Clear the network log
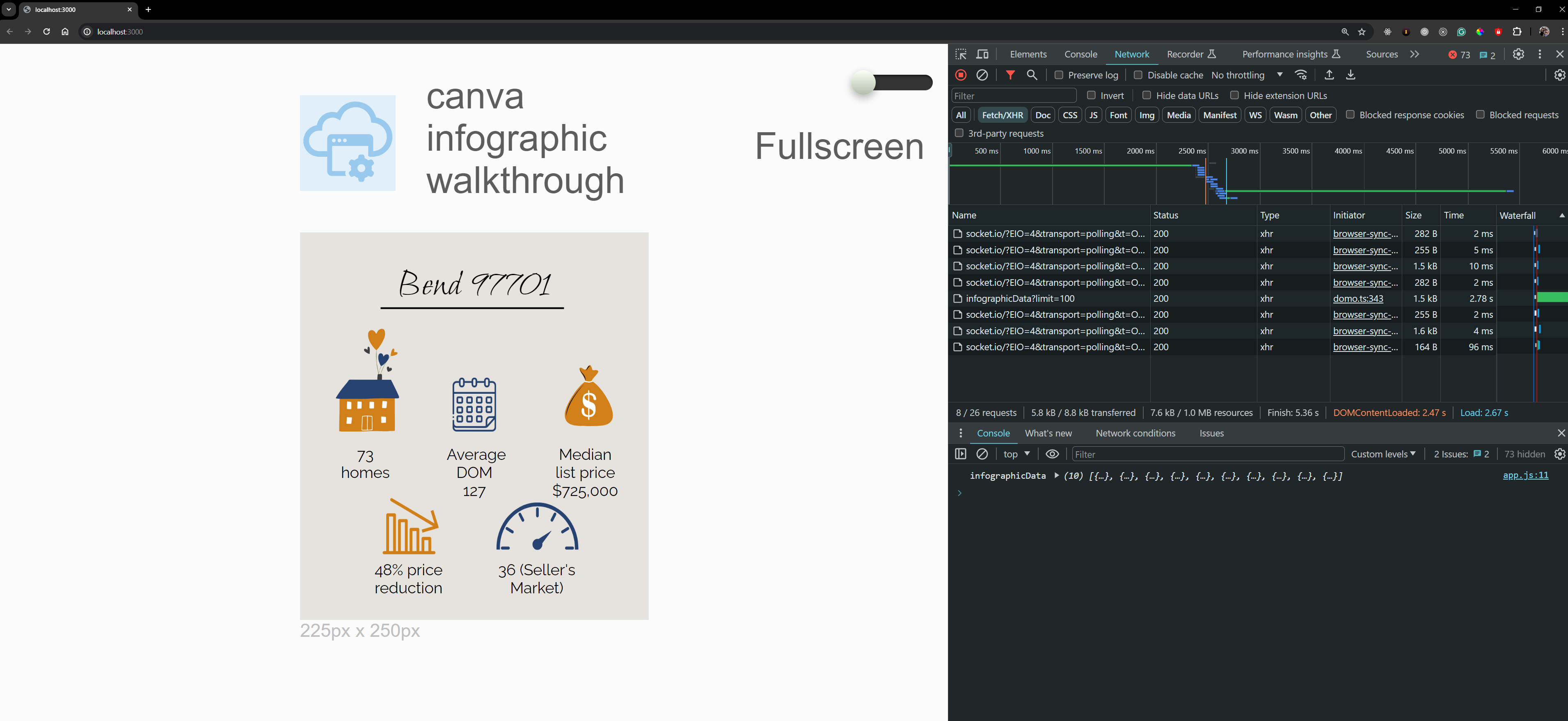Viewport: 1568px width, 721px height. (x=982, y=75)
